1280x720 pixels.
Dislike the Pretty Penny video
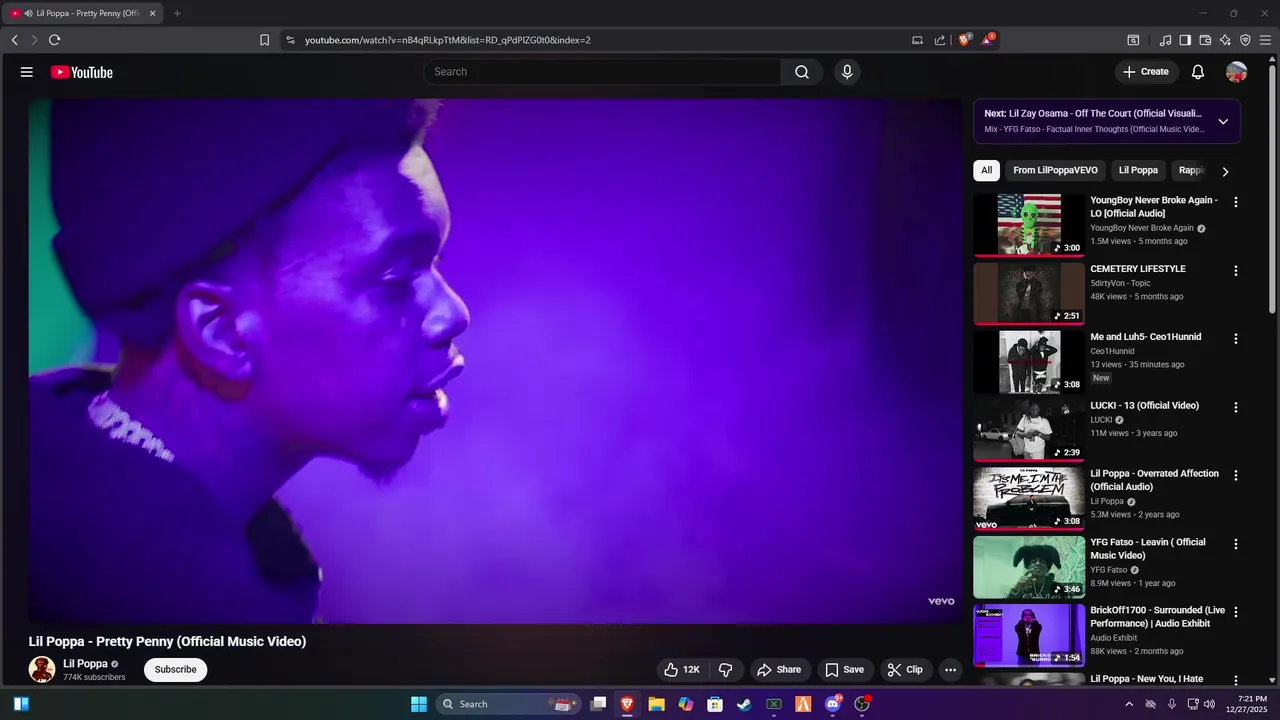(726, 670)
